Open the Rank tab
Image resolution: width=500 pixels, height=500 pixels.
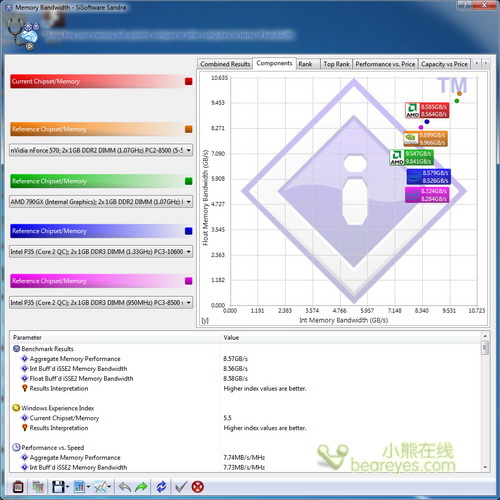(x=308, y=64)
